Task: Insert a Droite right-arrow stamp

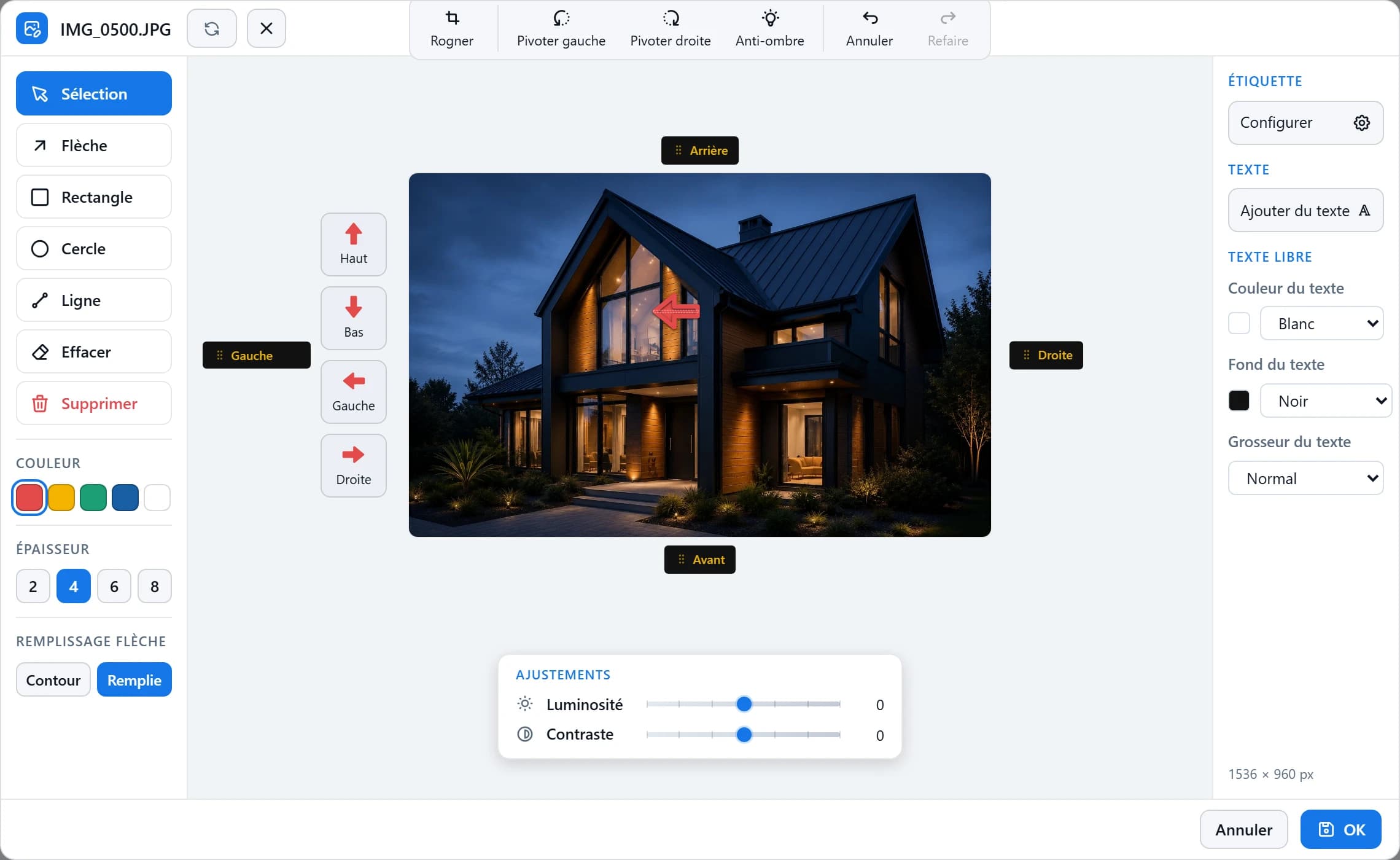Action: (x=354, y=466)
